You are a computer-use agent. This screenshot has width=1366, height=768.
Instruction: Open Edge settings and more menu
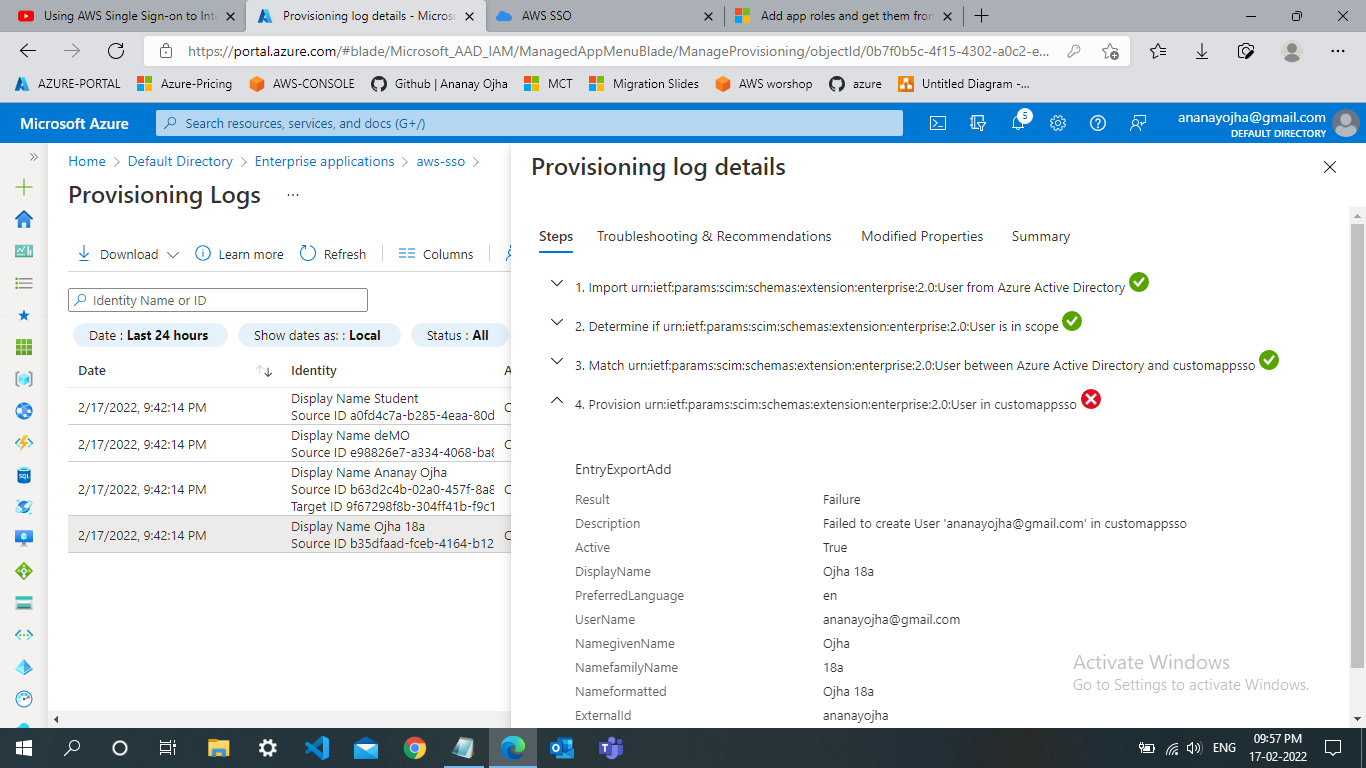1338,51
